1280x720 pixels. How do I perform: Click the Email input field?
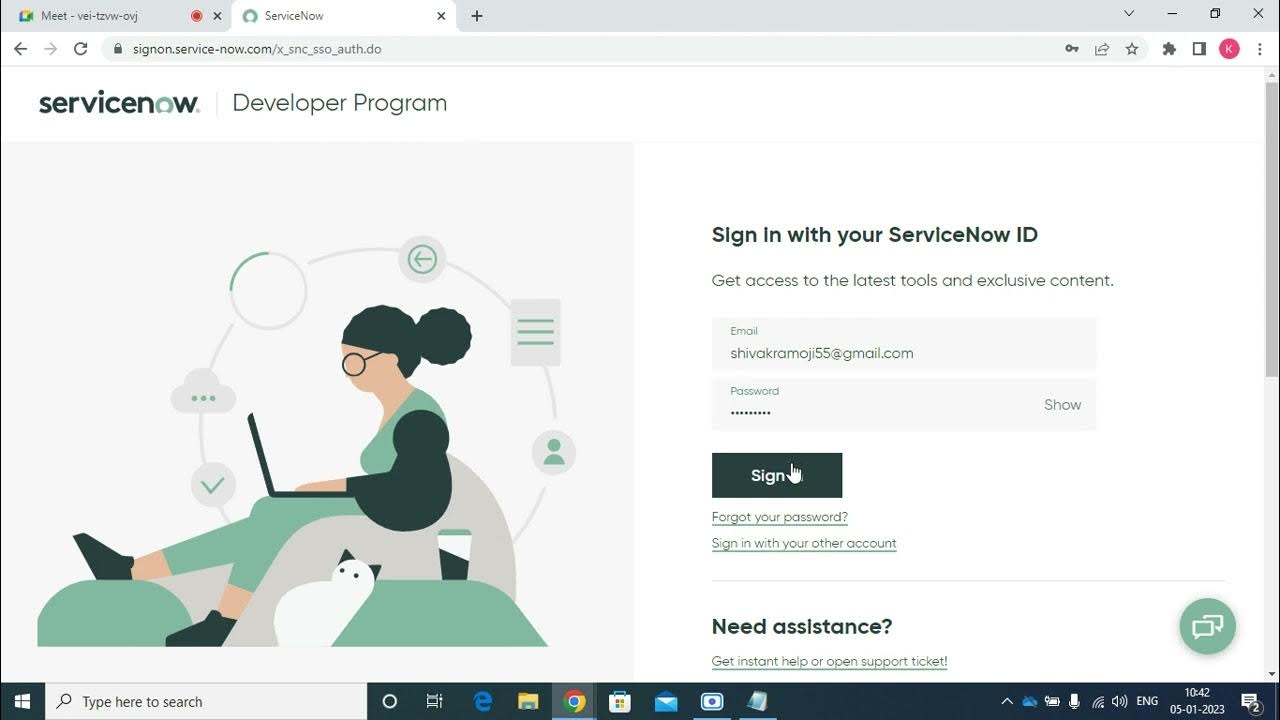904,344
